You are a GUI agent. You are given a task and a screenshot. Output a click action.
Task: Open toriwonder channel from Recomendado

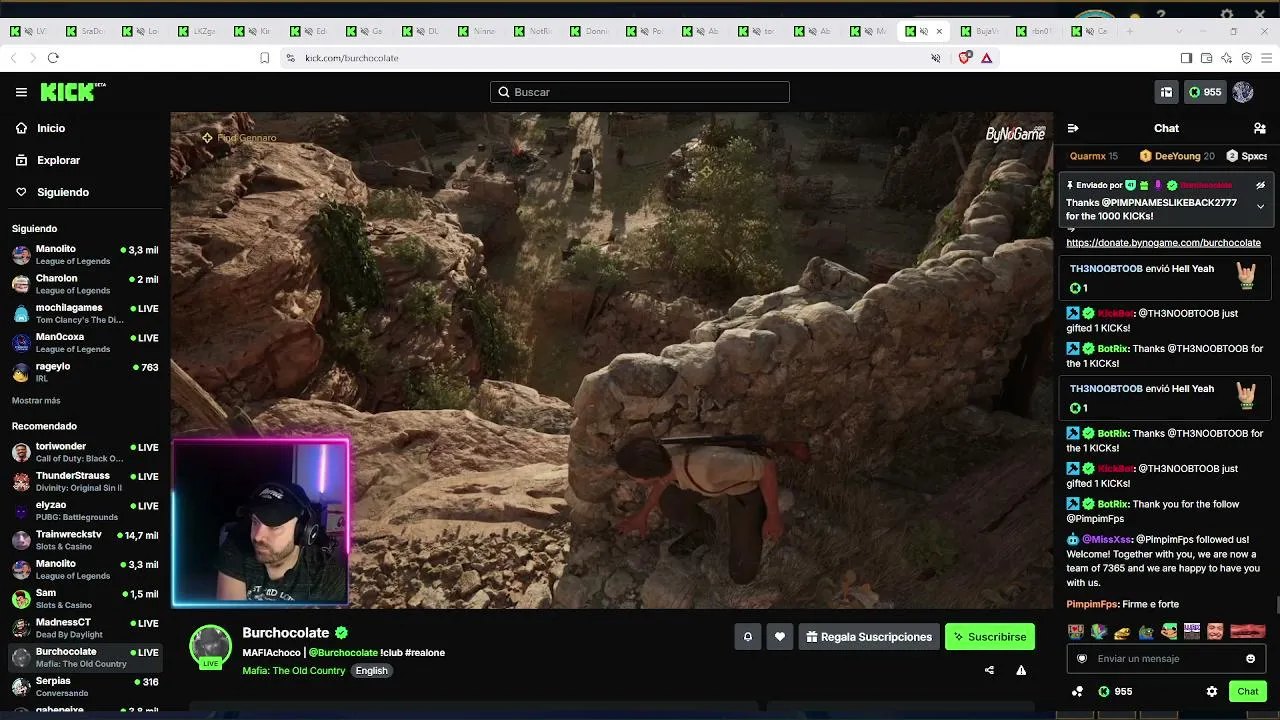point(85,452)
